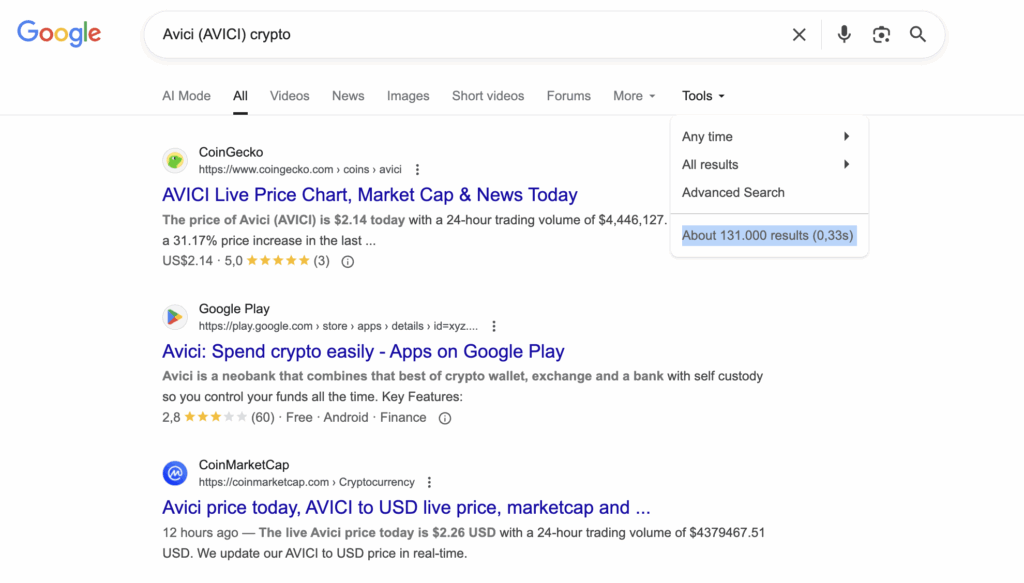
Task: Start voice search with microphone icon
Action: [844, 35]
